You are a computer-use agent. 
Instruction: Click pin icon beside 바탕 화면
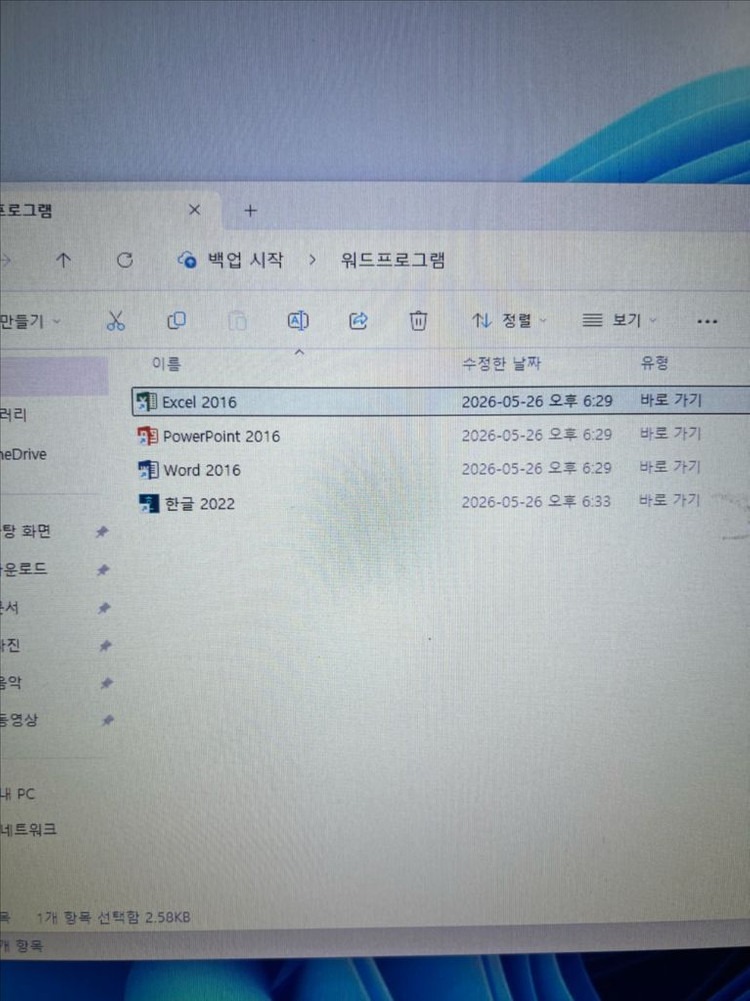click(x=101, y=532)
